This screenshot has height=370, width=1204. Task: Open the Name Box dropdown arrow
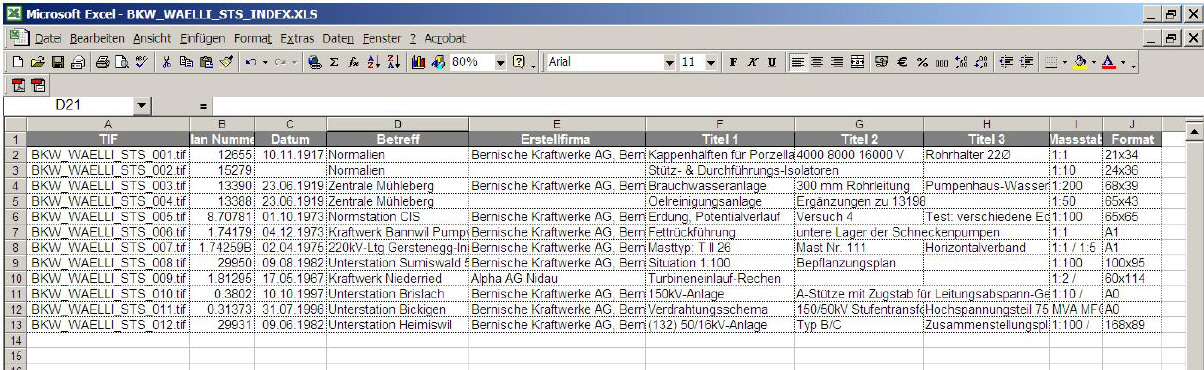pyautogui.click(x=141, y=105)
